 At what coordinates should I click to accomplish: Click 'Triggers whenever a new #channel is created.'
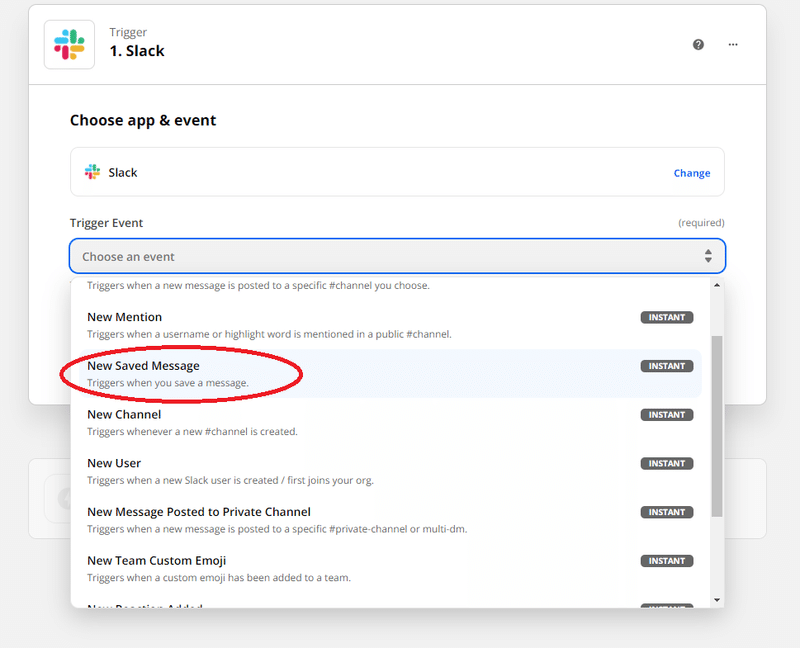[x=192, y=432]
